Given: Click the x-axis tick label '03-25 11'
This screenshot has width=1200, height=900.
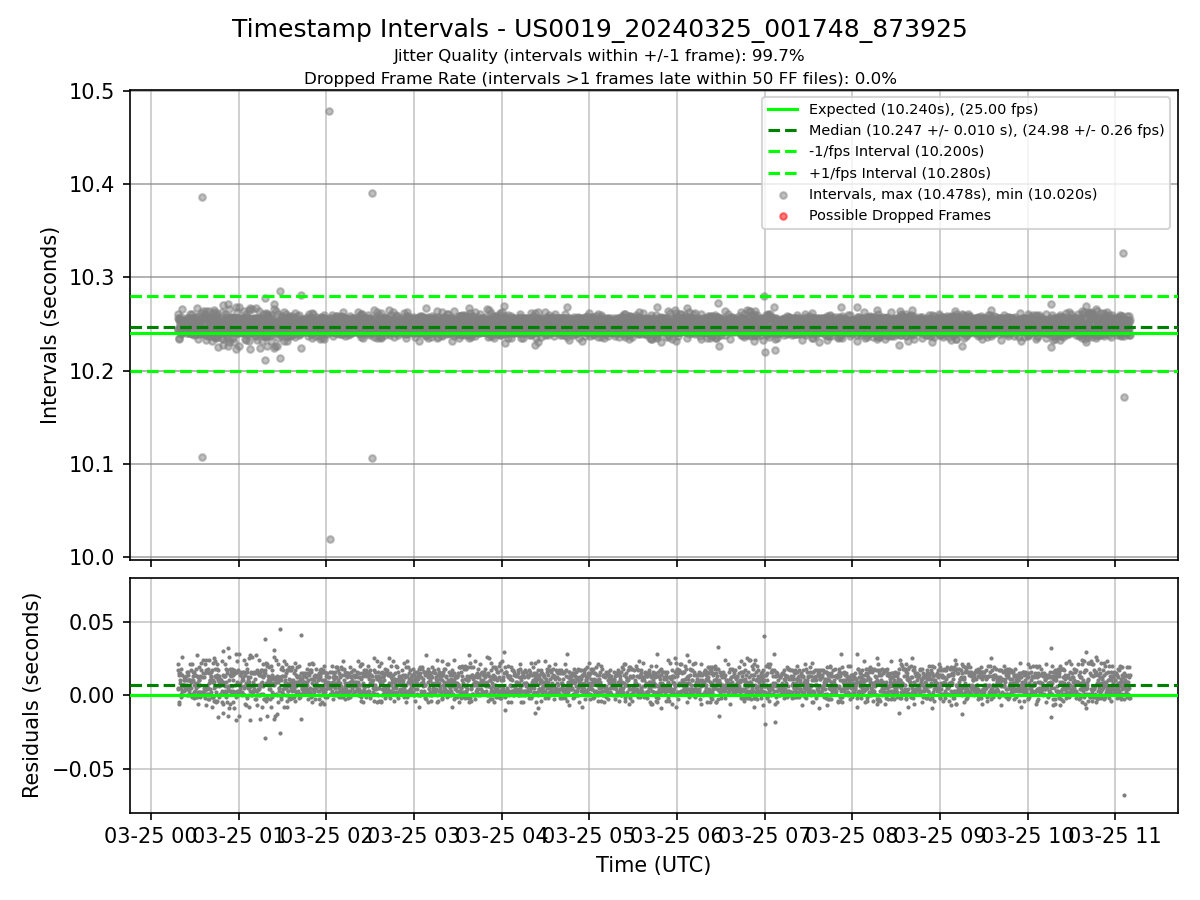Looking at the screenshot, I should tap(1114, 835).
